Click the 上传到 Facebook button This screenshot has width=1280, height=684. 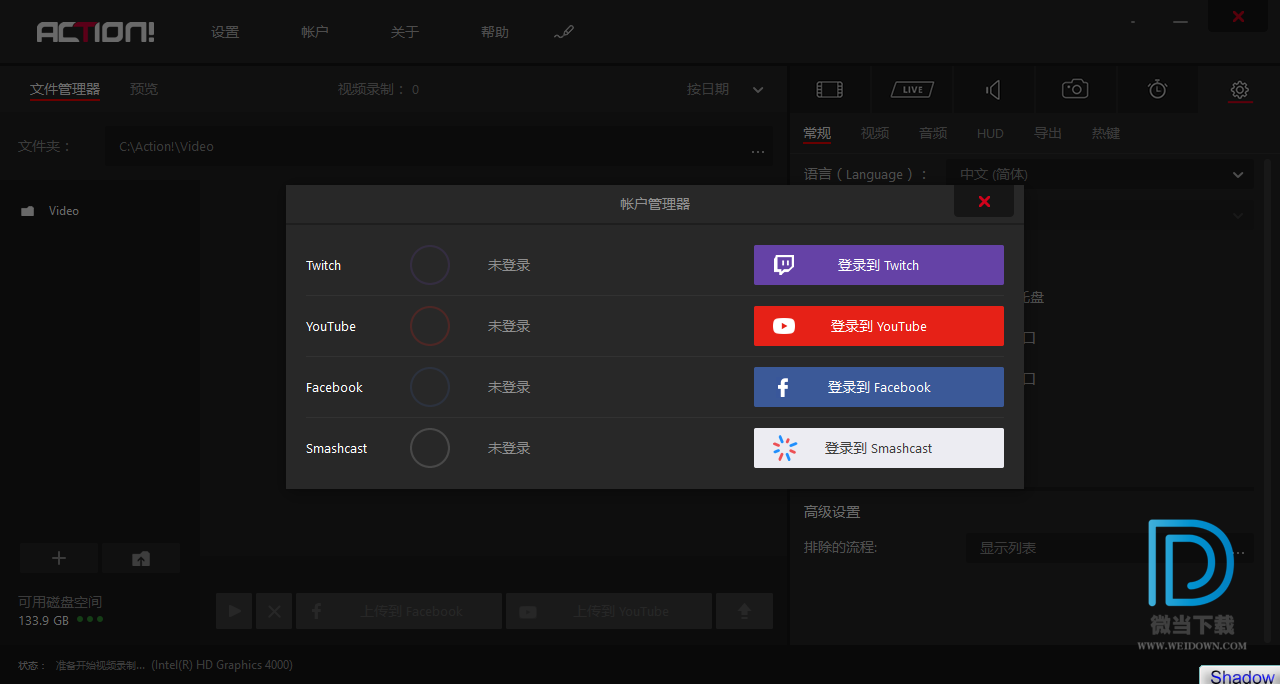399,611
